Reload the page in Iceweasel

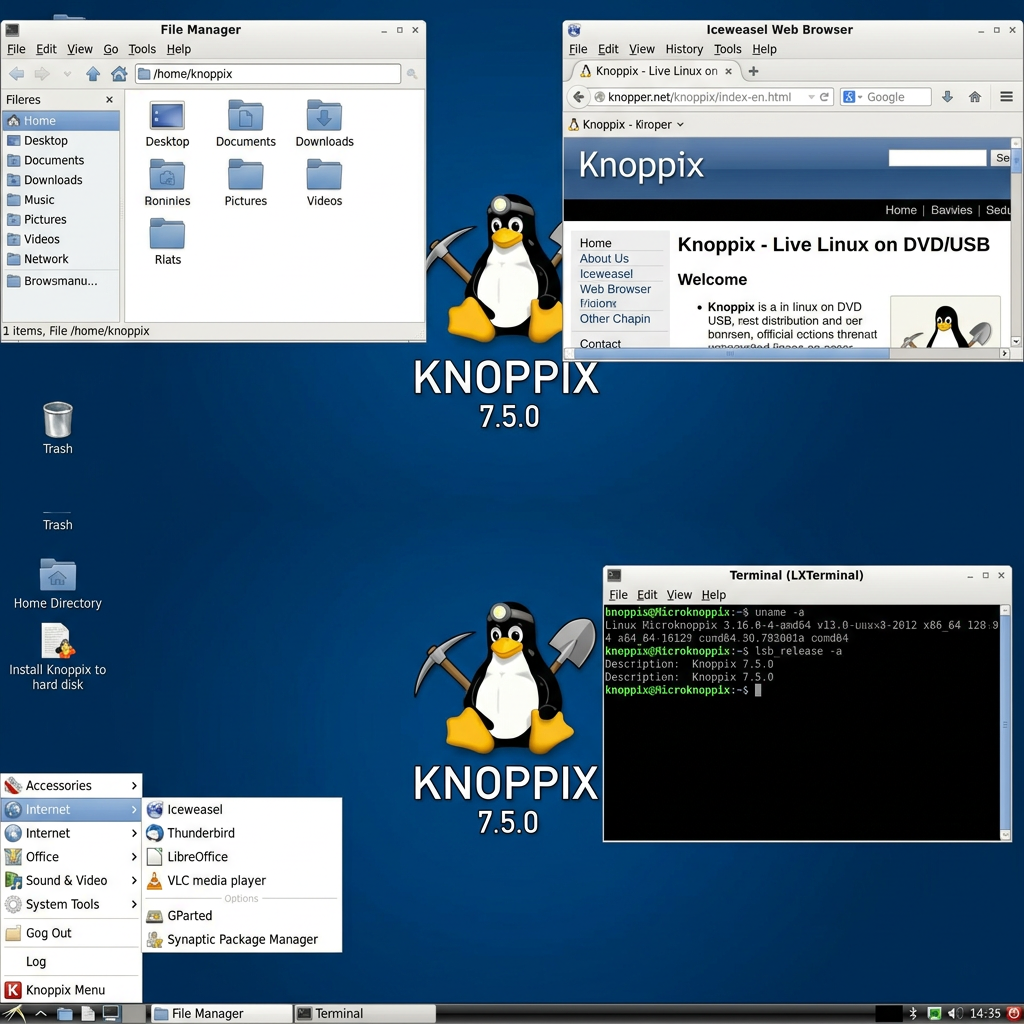click(x=824, y=97)
